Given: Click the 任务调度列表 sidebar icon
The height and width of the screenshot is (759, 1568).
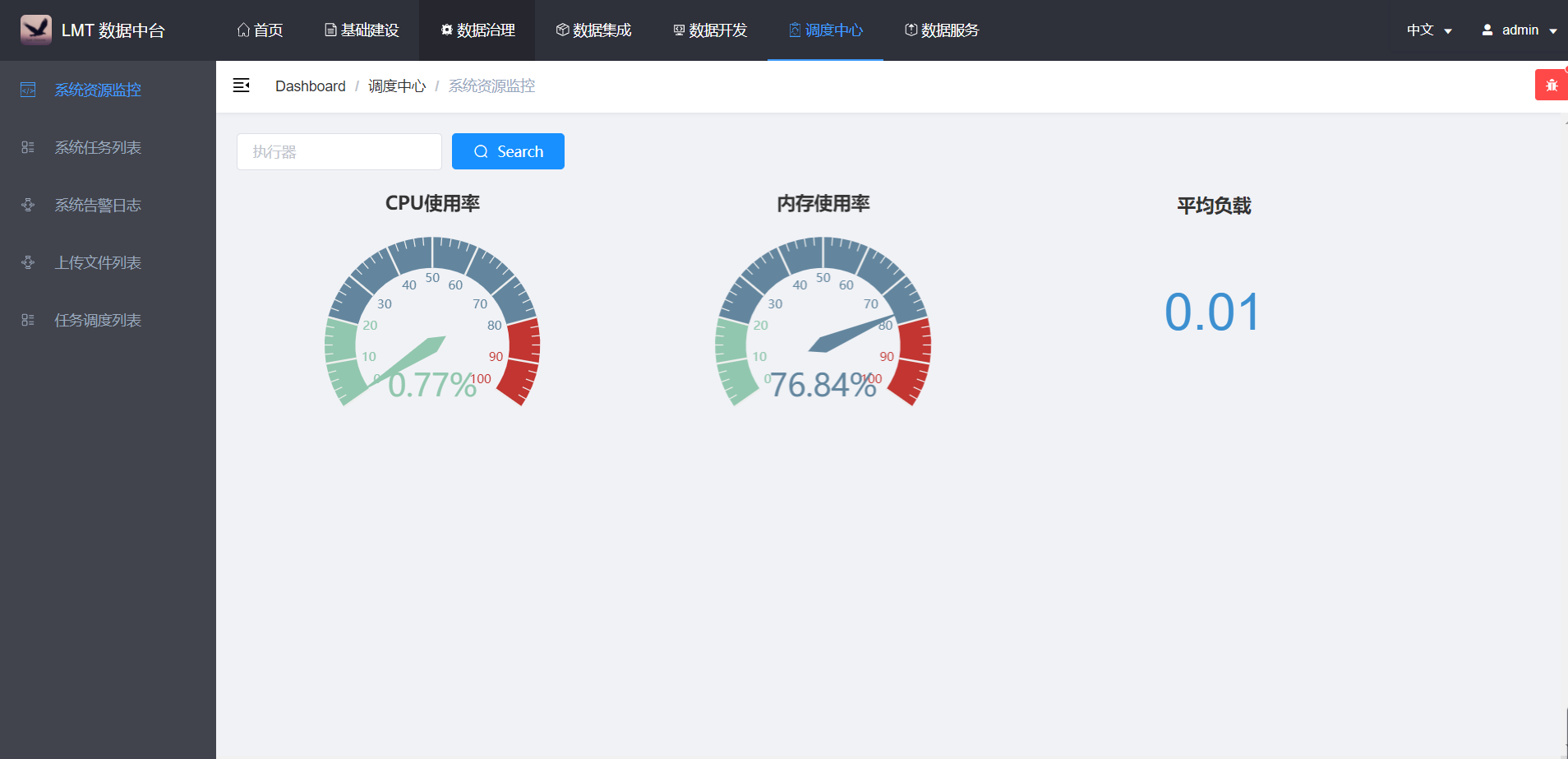Looking at the screenshot, I should point(28,320).
